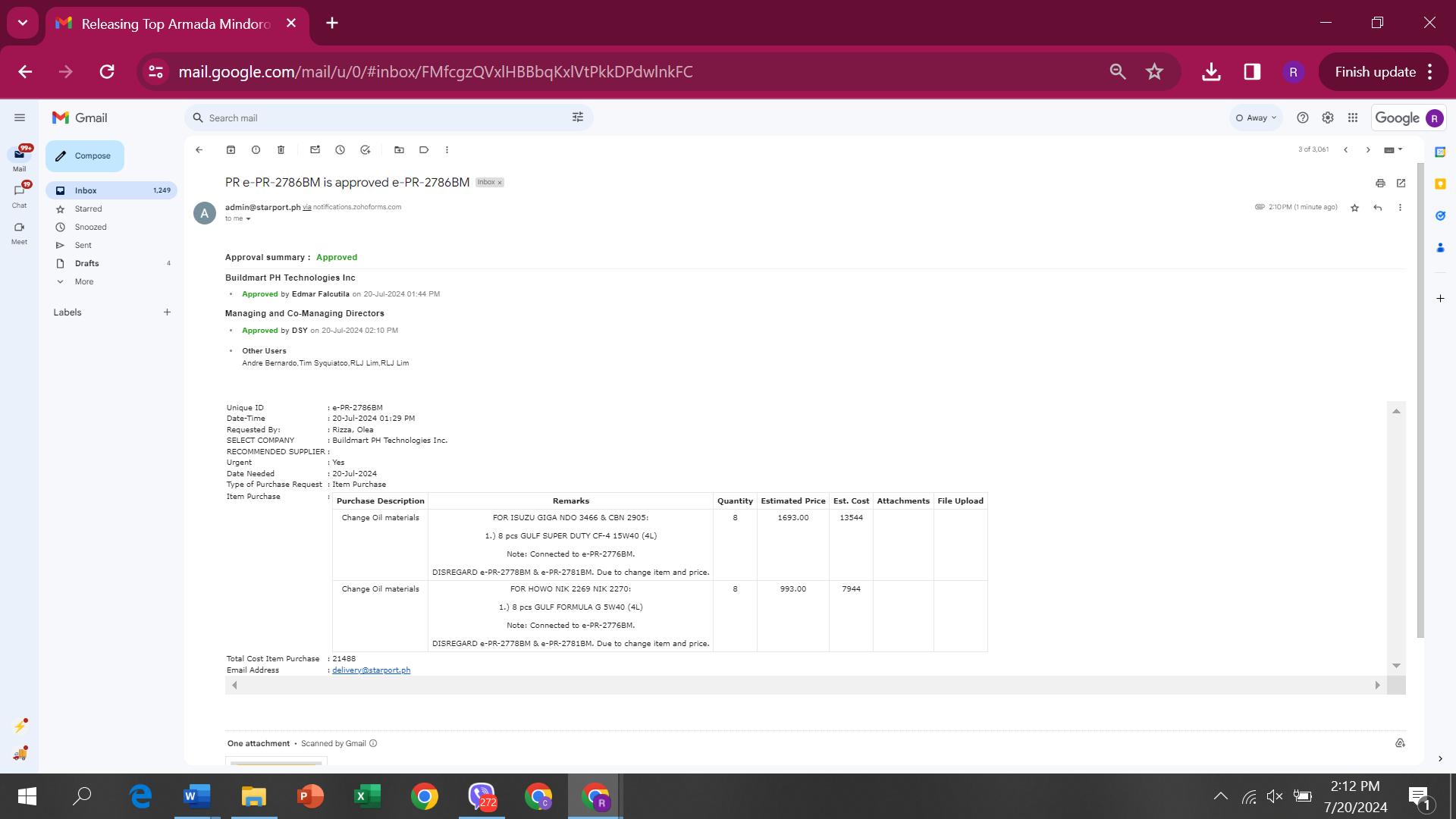Open the Away status dropdown
Viewport: 1456px width, 819px height.
[1256, 118]
